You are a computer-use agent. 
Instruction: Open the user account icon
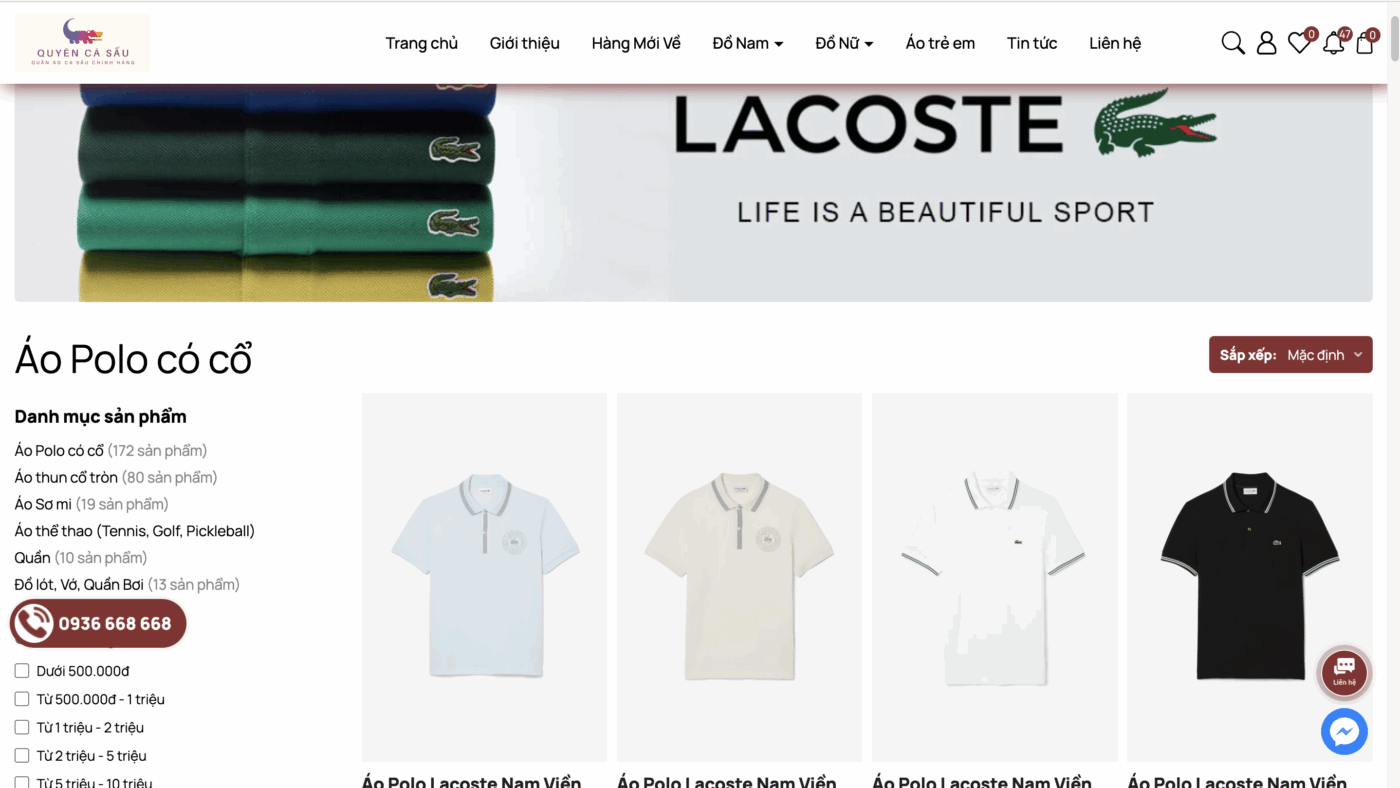click(x=1266, y=43)
